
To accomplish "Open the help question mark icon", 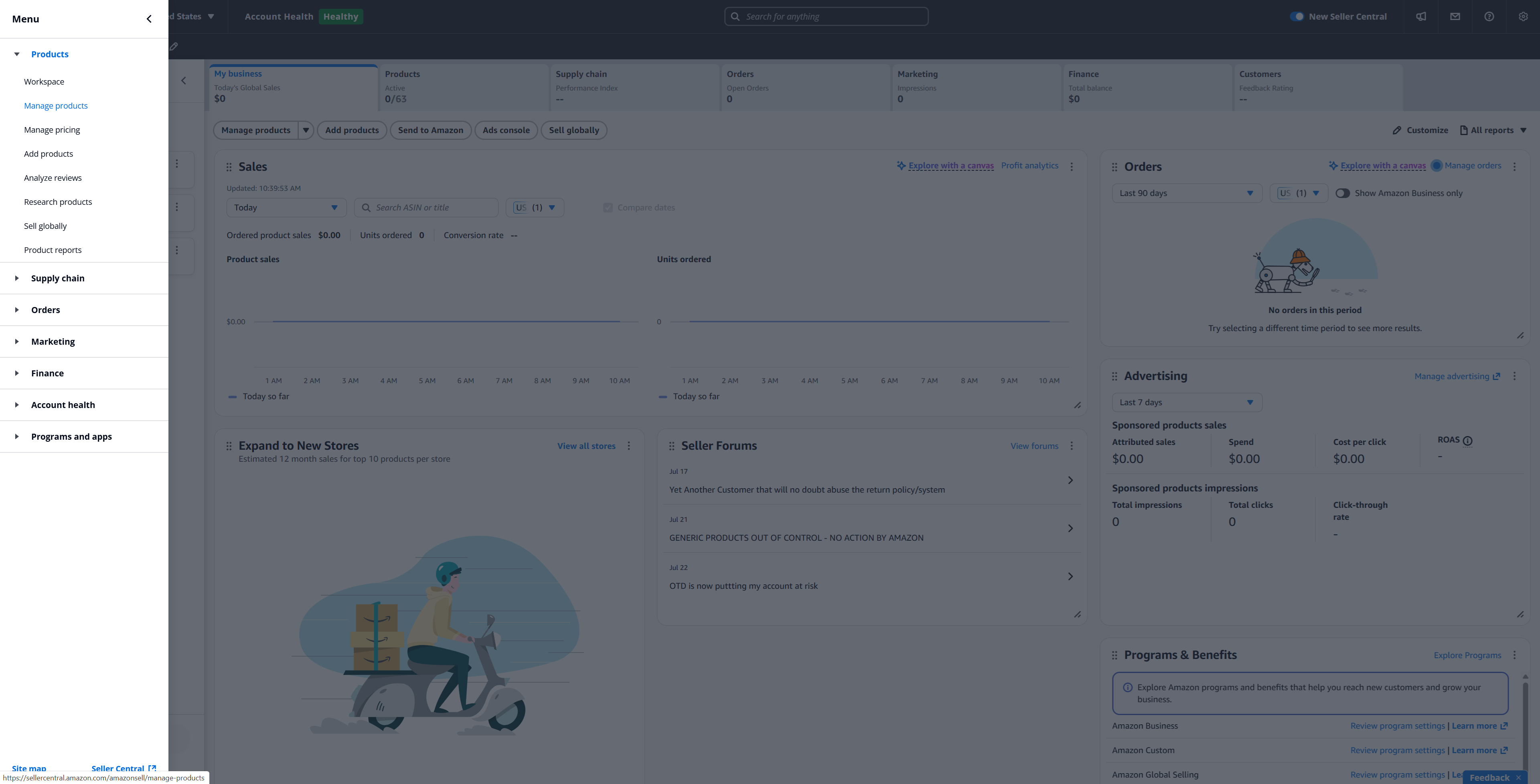I will click(x=1489, y=17).
